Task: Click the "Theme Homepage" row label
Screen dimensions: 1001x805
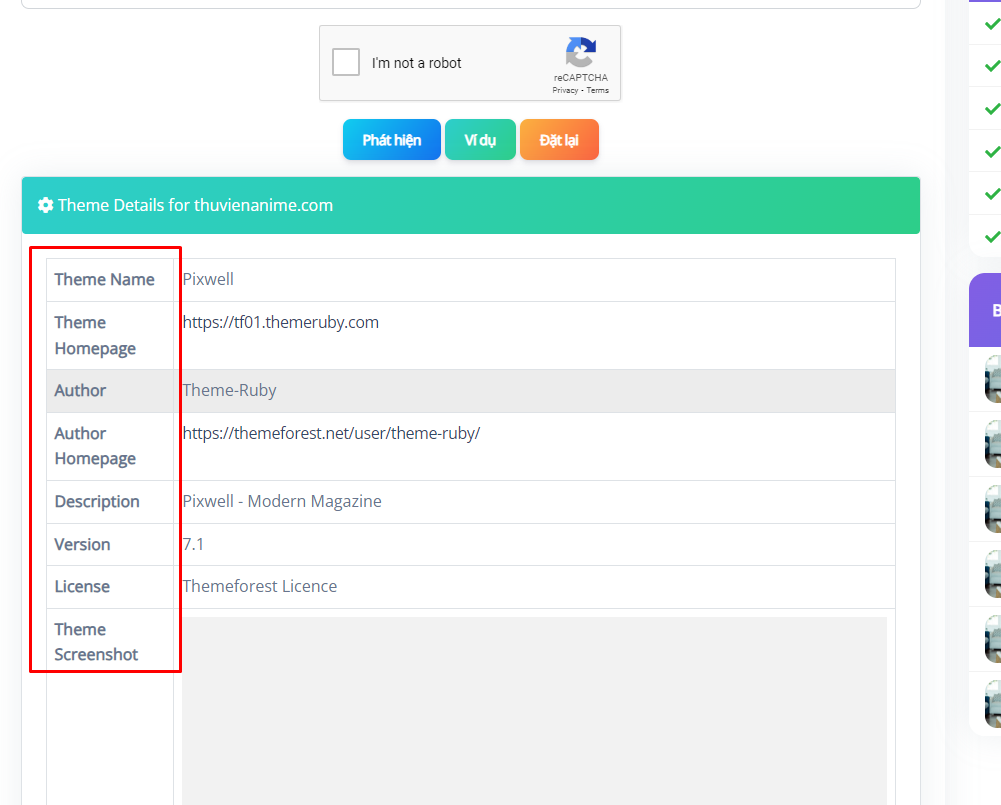Action: click(x=95, y=335)
